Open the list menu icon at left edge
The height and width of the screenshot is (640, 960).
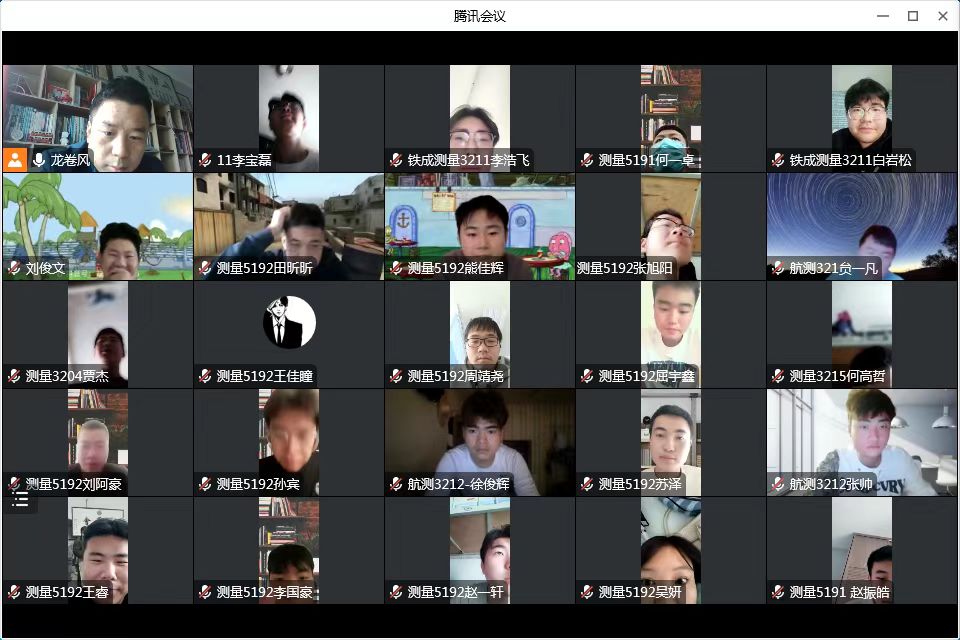point(20,500)
